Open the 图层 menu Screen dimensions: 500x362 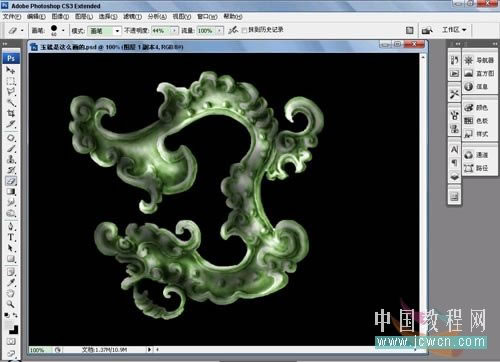click(84, 16)
